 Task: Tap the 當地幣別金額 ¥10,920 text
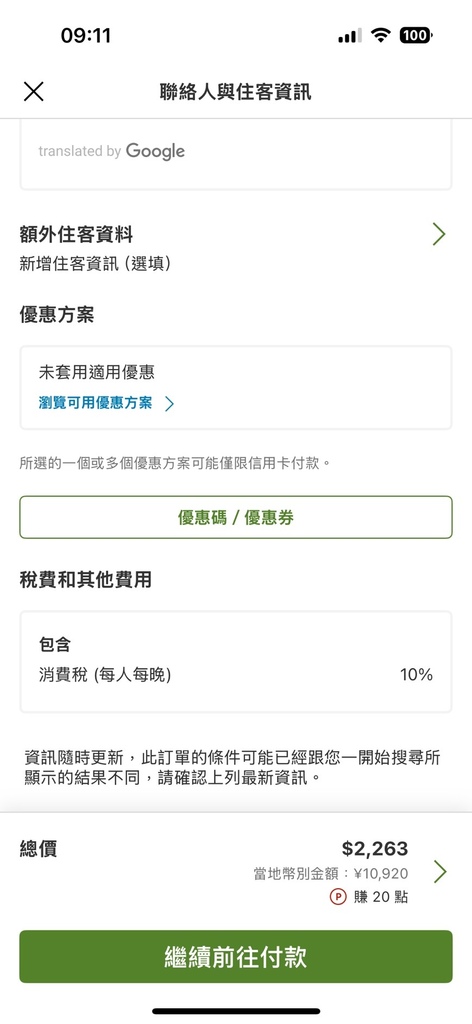[x=331, y=874]
